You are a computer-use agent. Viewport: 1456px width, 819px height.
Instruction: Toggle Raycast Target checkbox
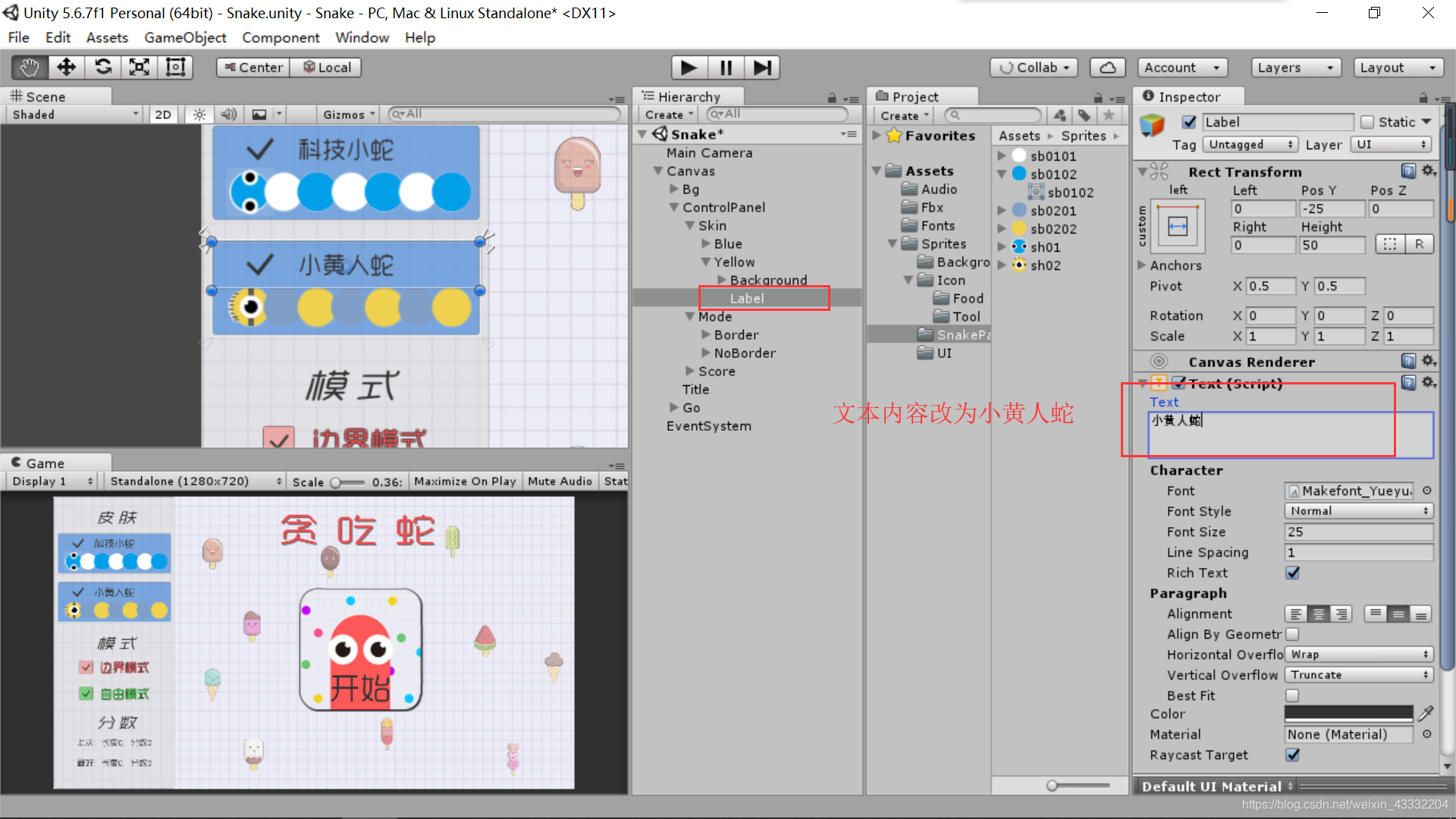pos(1293,755)
